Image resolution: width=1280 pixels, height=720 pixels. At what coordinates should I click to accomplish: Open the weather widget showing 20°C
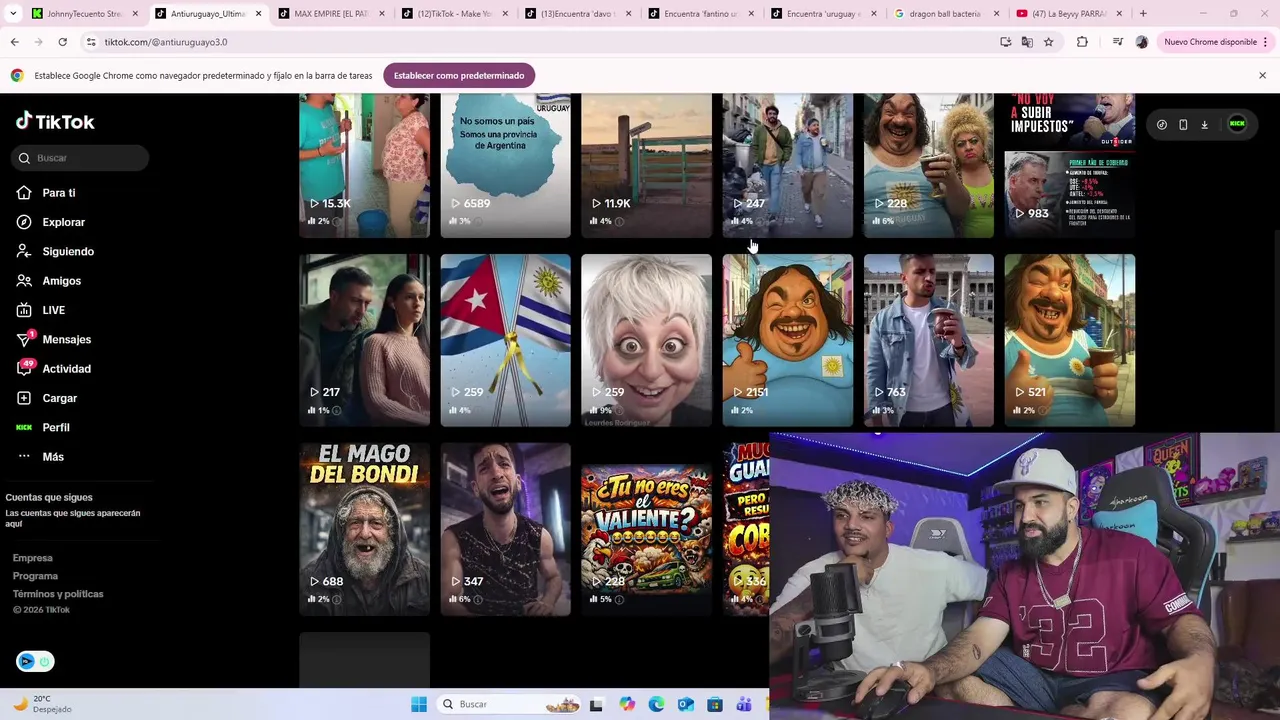[42, 704]
